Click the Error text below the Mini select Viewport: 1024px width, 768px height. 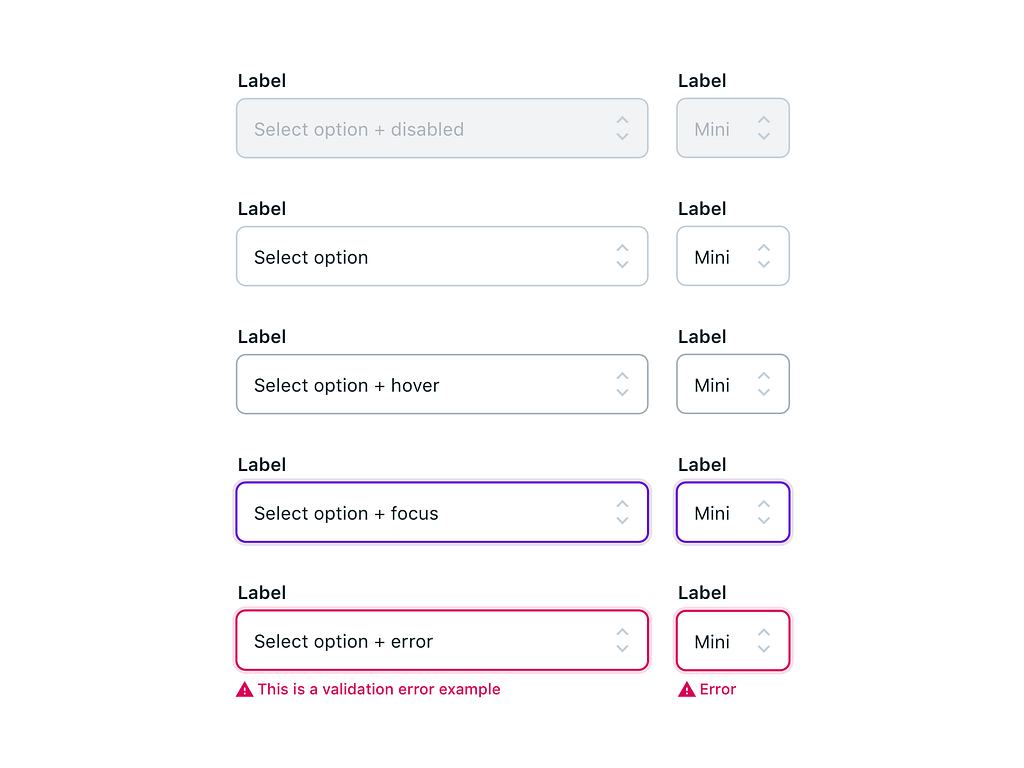[x=718, y=689]
